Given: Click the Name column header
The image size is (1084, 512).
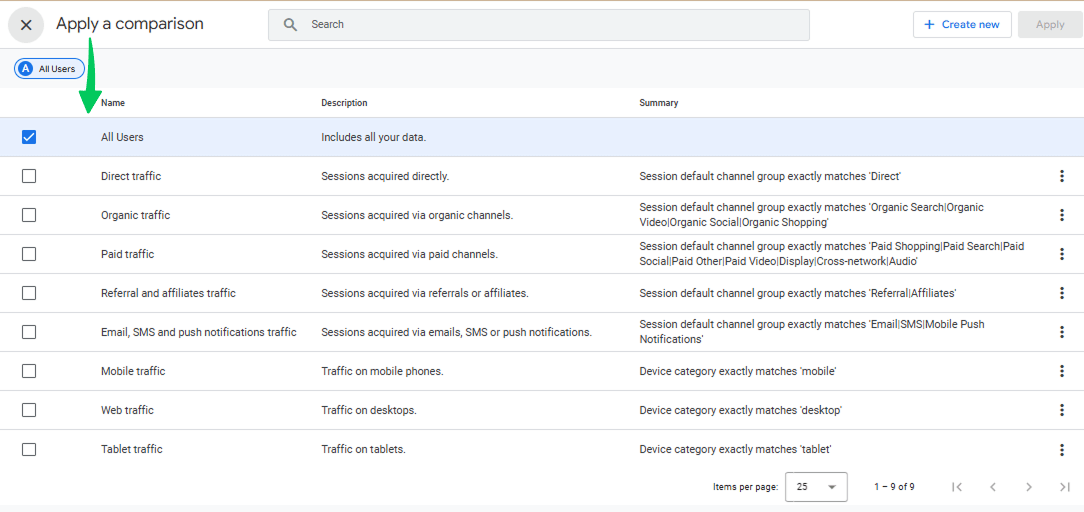Looking at the screenshot, I should (x=113, y=103).
